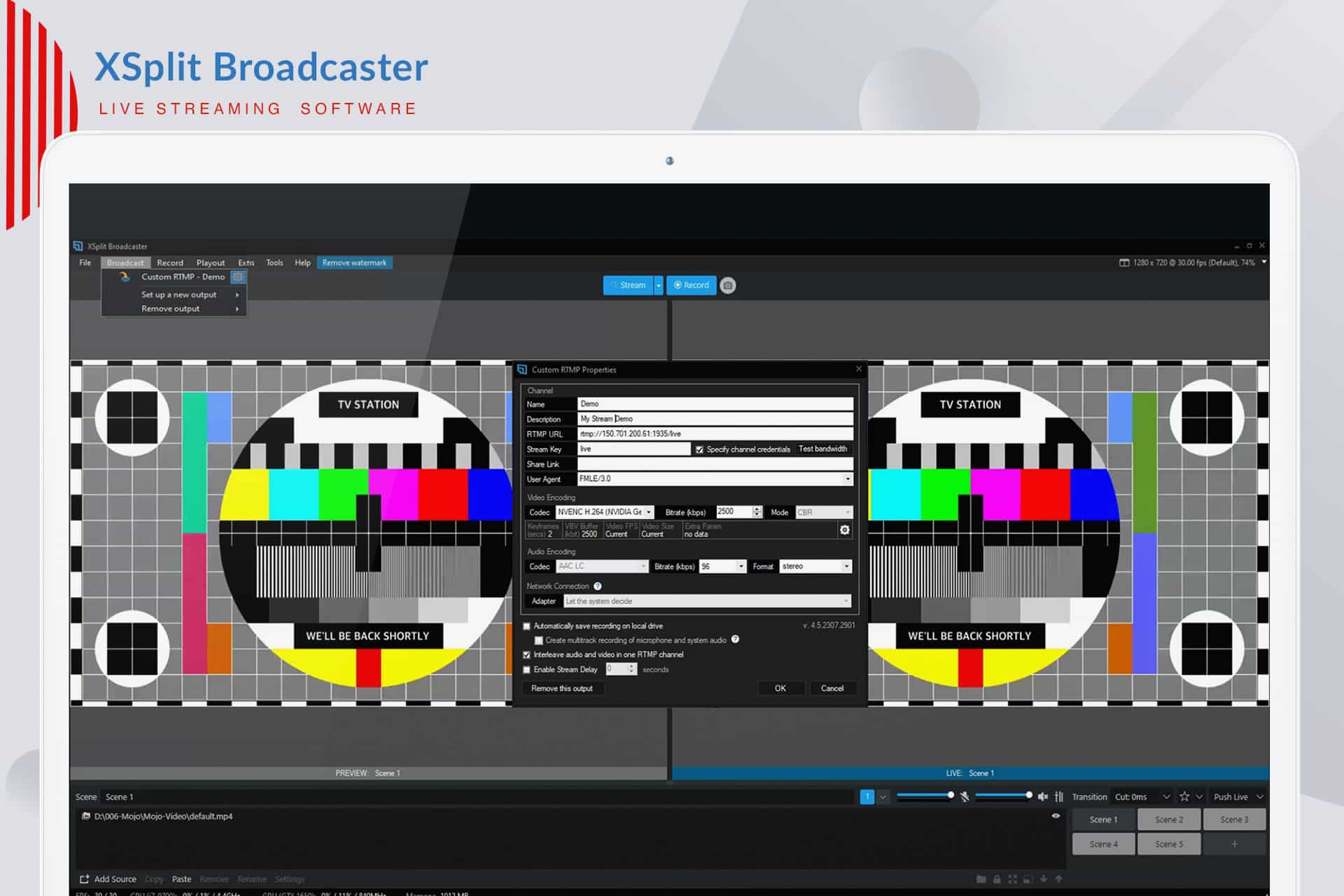Add a new scene with plus button
Viewport: 1344px width, 896px height.
point(1234,844)
